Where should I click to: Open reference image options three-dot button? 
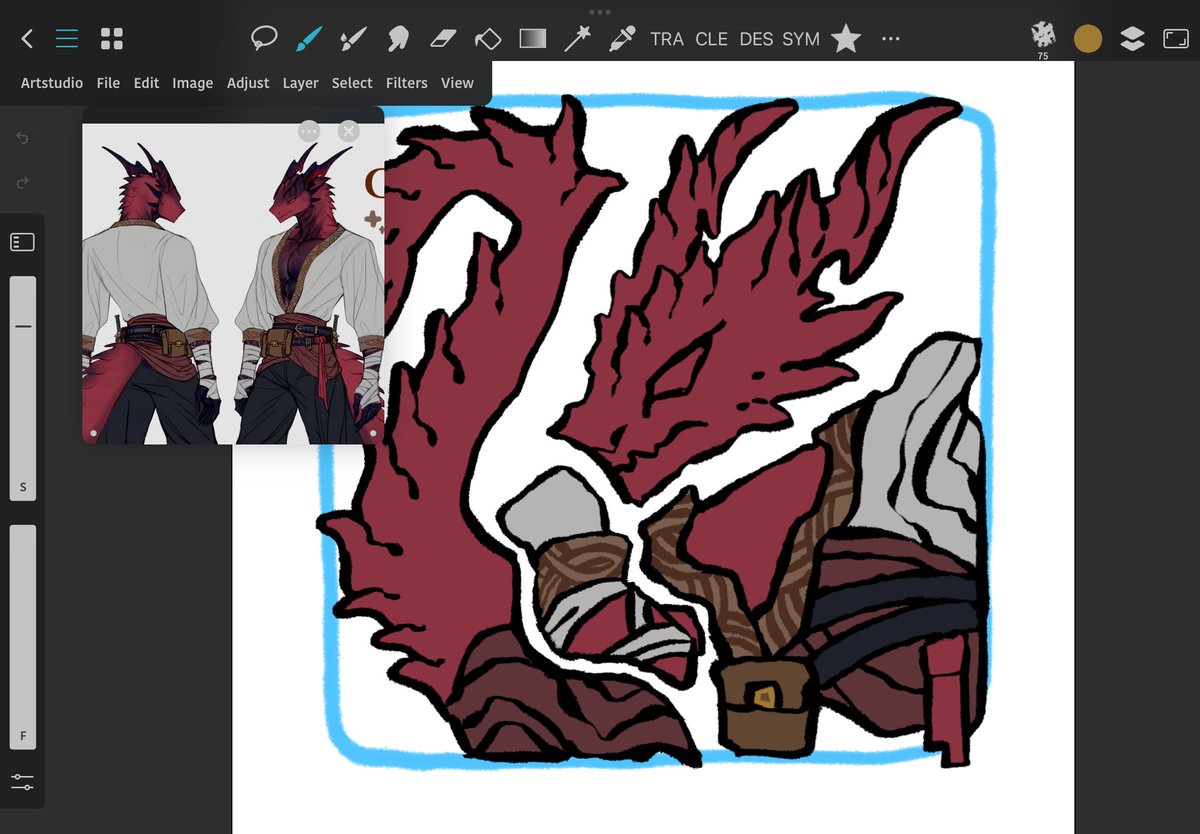tap(309, 131)
